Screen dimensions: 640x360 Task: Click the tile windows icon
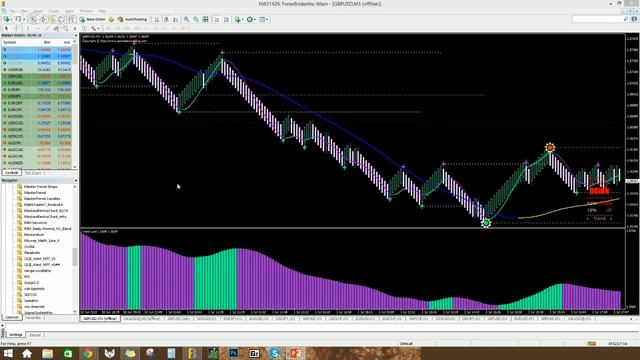(206, 19)
